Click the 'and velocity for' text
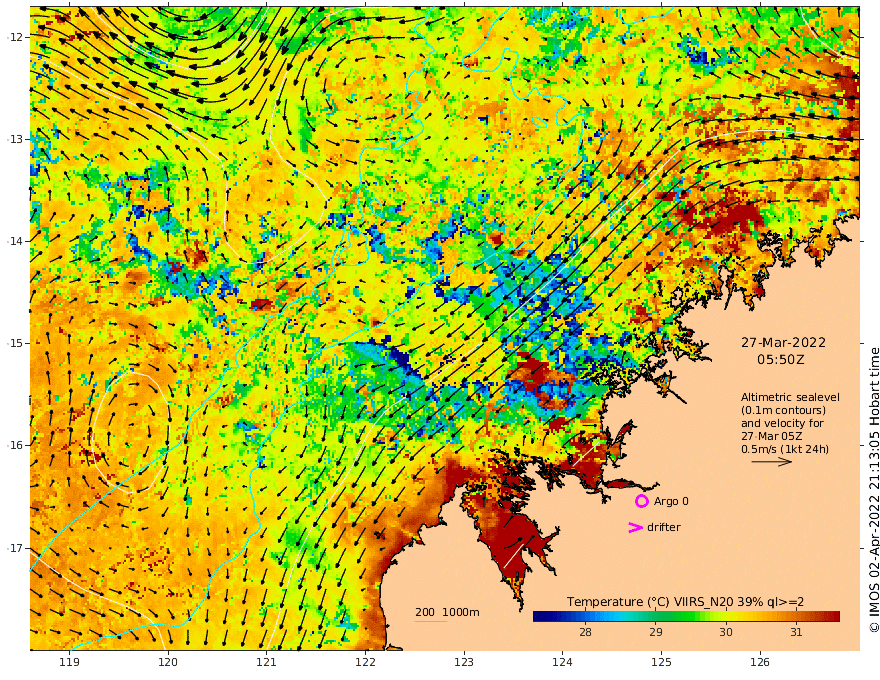Image resolution: width=880 pixels, height=680 pixels. pyautogui.click(x=782, y=423)
